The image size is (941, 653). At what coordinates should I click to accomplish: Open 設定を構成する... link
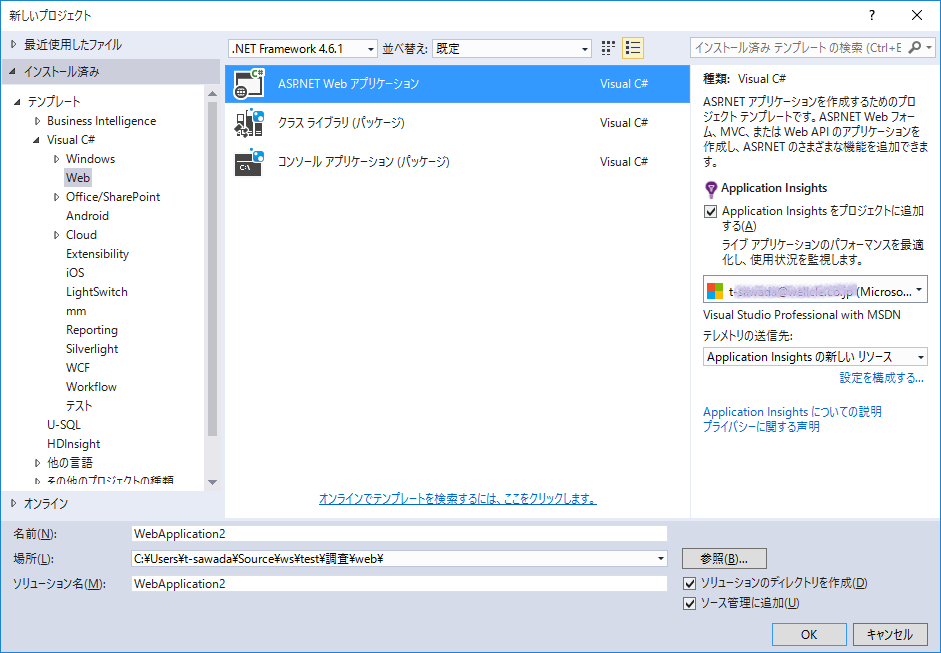point(881,378)
